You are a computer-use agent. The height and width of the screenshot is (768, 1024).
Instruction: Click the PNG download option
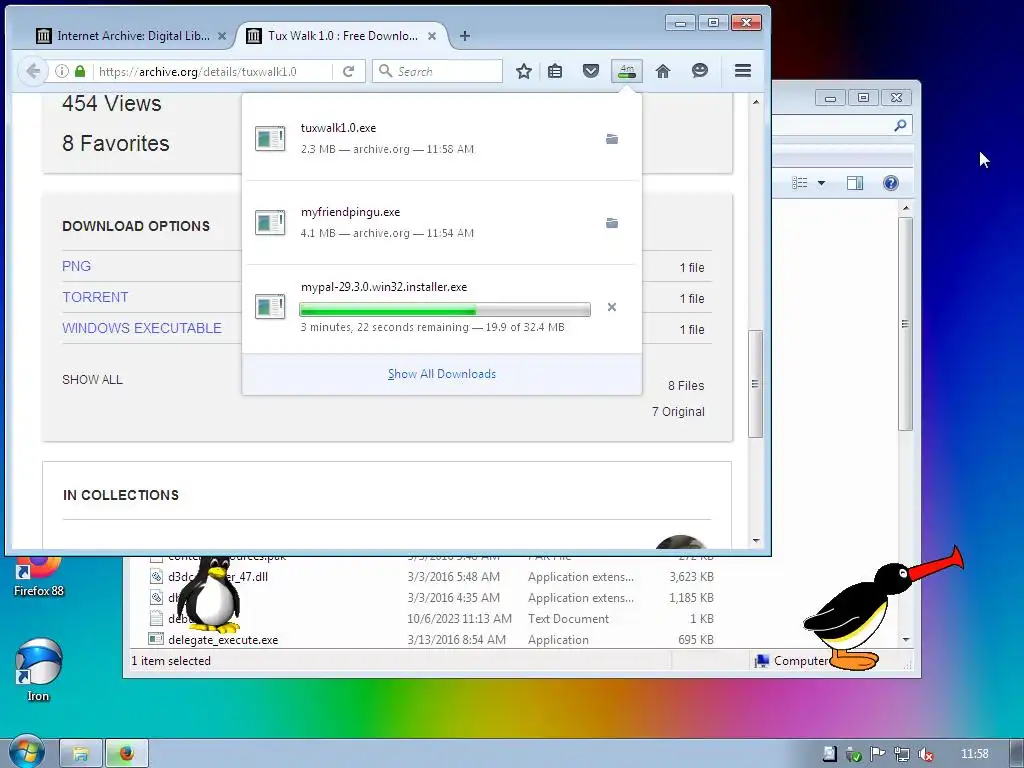pyautogui.click(x=76, y=266)
